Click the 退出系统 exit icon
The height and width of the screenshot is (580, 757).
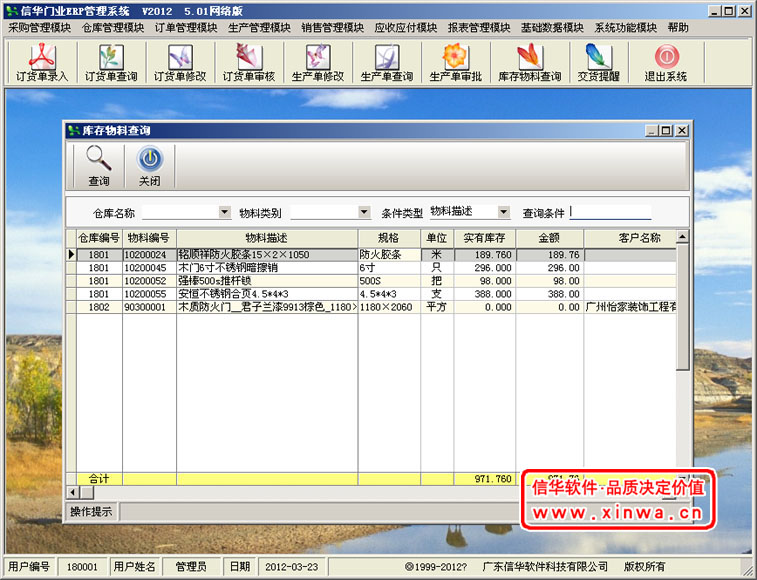pyautogui.click(x=666, y=62)
